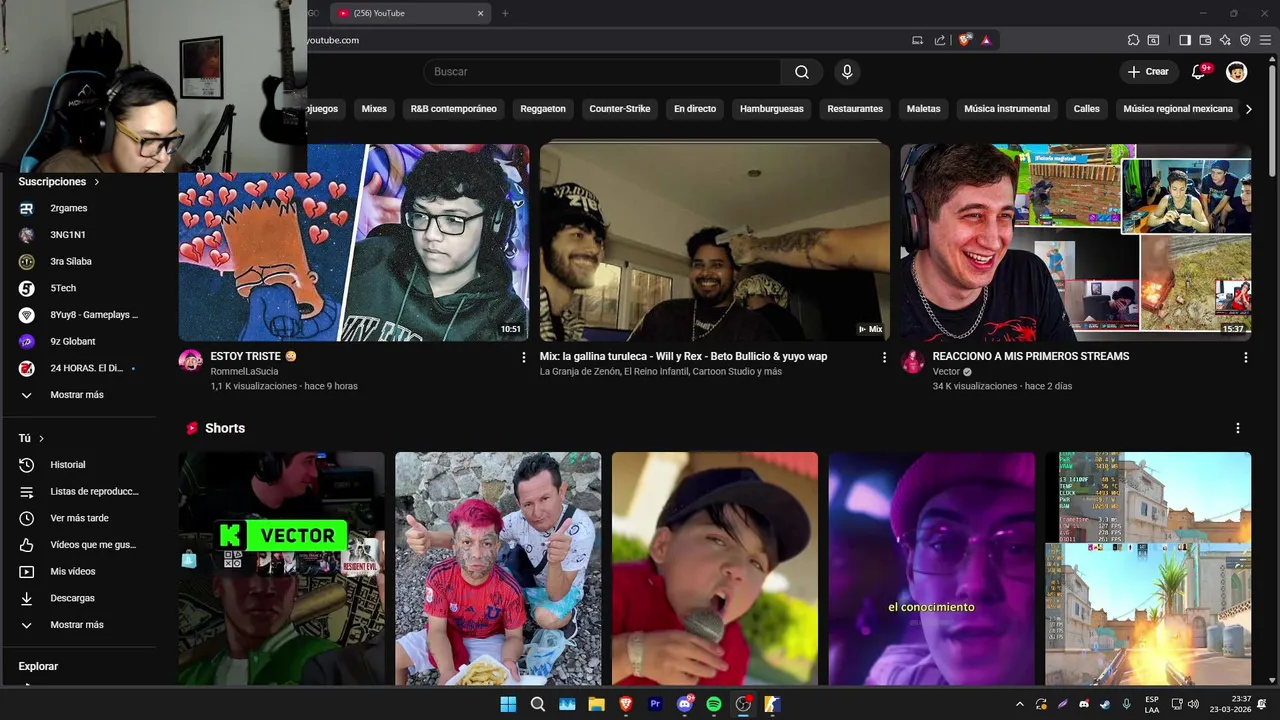The image size is (1280, 720).
Task: Open Vídeos que me gustan
Action: click(x=80, y=545)
